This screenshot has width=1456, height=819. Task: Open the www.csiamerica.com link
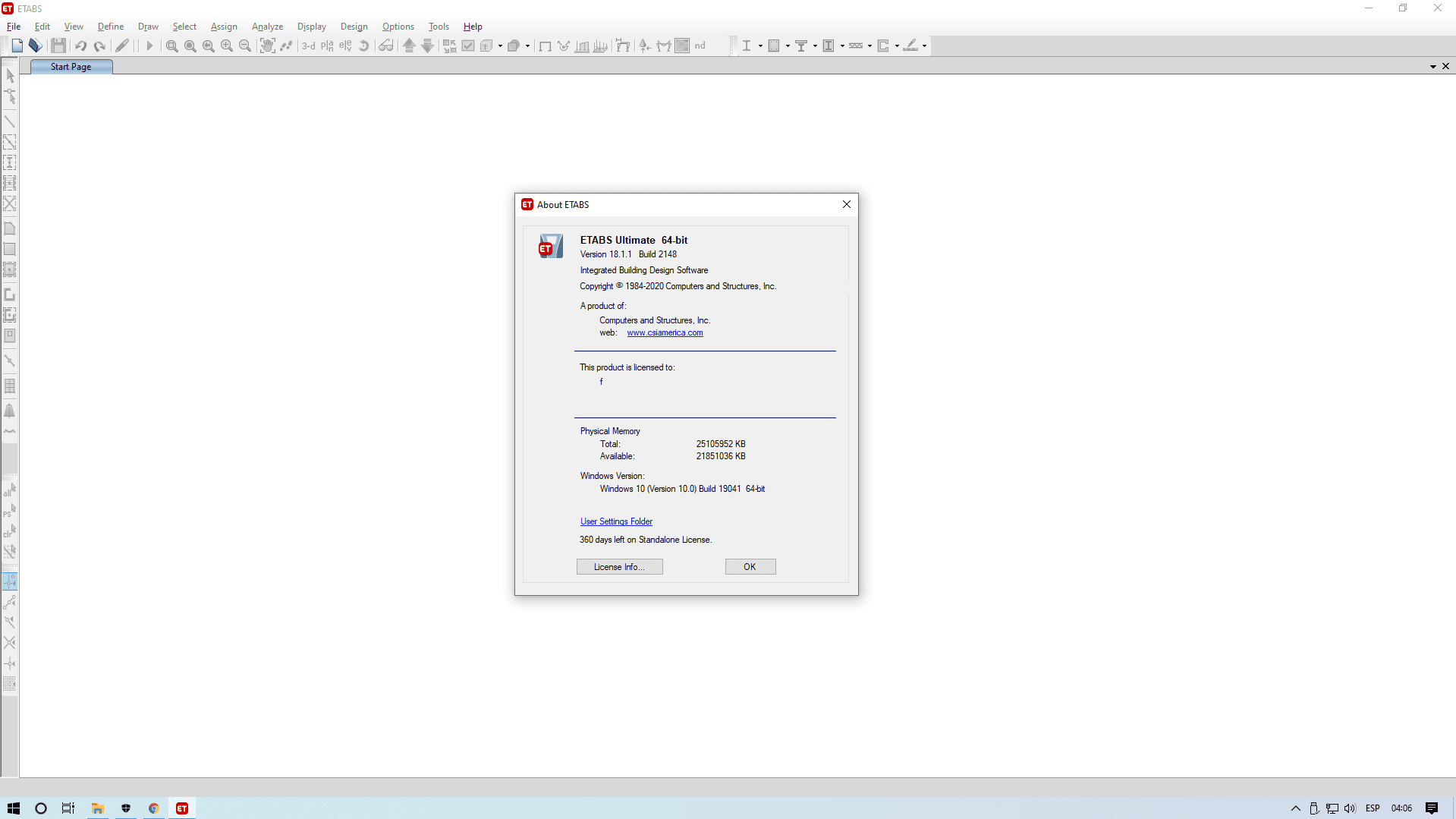pos(665,332)
